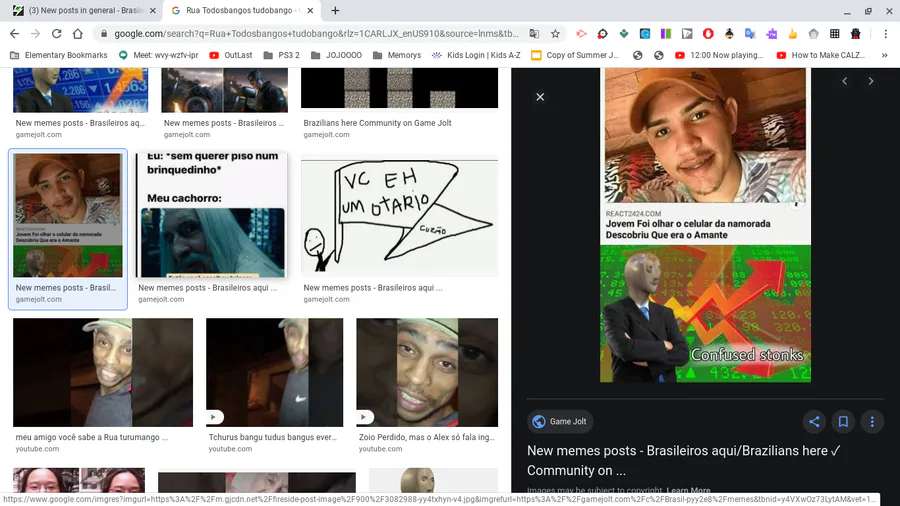
Task: Show the previous image in preview panel
Action: coord(844,81)
